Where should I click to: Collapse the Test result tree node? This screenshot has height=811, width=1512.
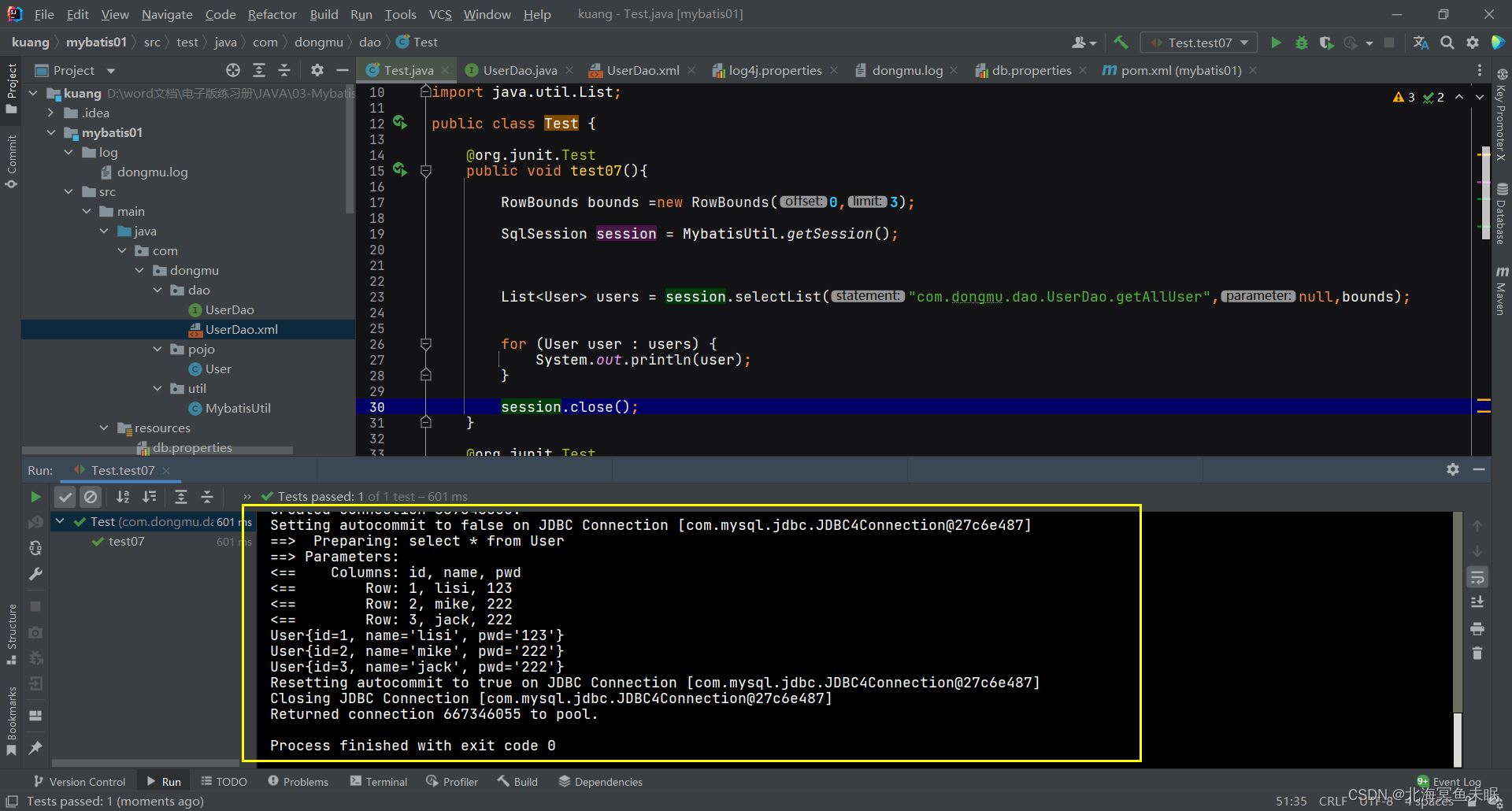60,521
